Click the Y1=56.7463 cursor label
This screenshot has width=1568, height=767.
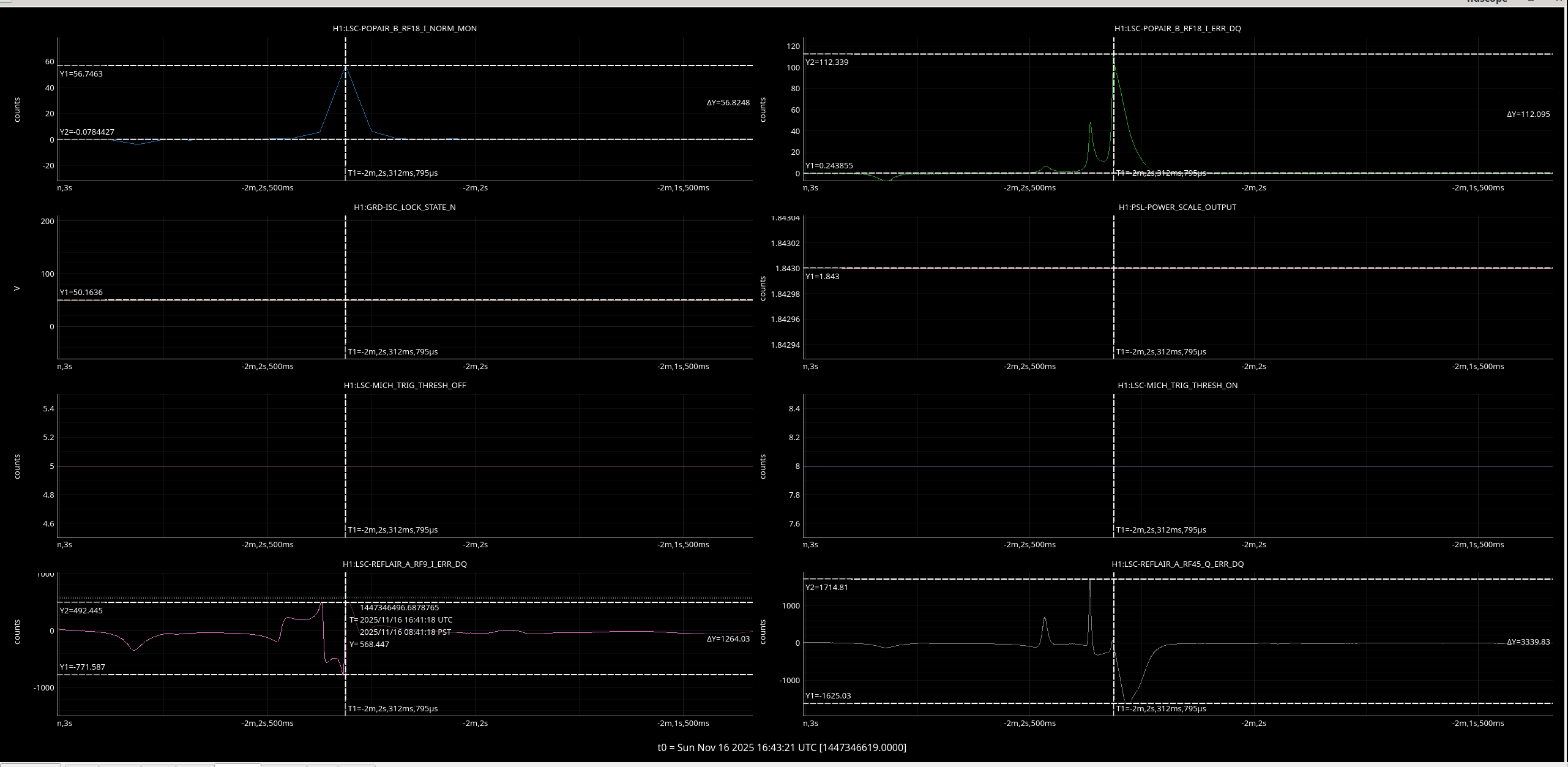(81, 73)
